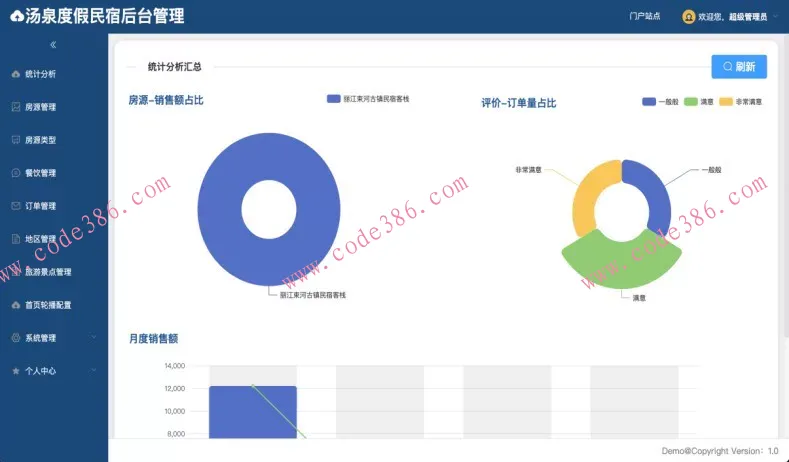Click donut label 丽江束河古镇民宿客栈 below chart
789x462 pixels.
tap(312, 295)
